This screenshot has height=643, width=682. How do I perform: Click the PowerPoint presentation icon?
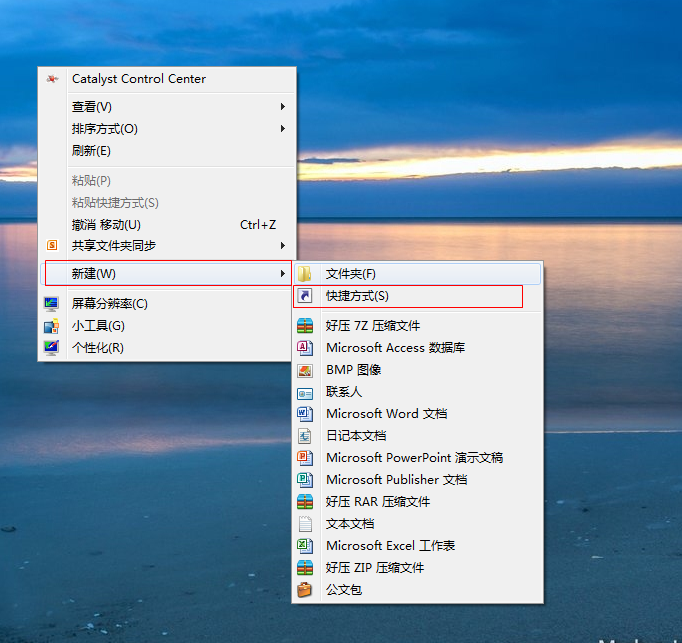(x=305, y=458)
